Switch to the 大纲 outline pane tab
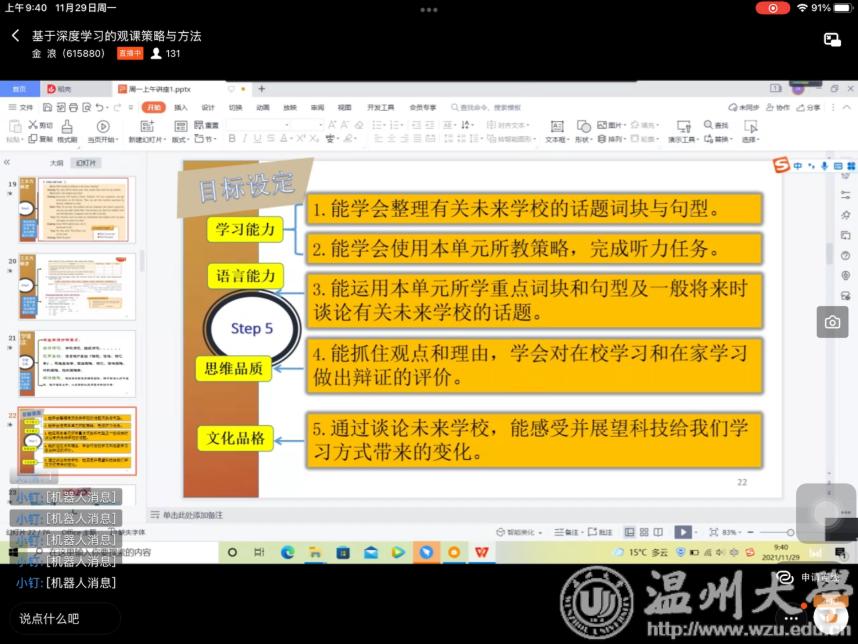Viewport: 858px width, 644px height. 56,163
